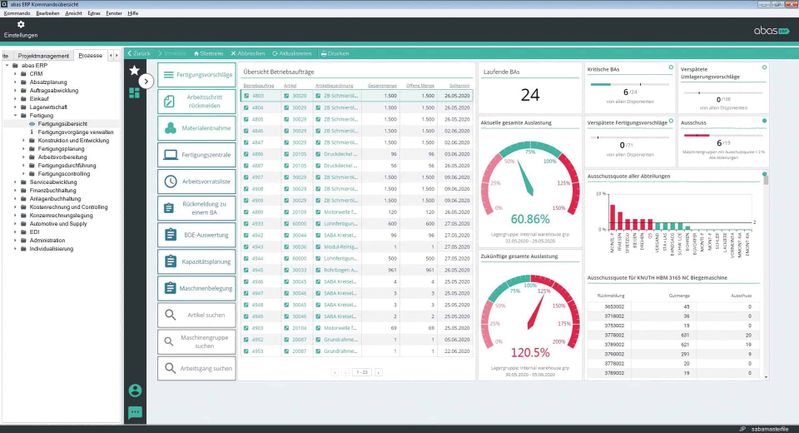
Task: Click the Arbeitsschritt rückmelden document icon
Action: [x=169, y=101]
